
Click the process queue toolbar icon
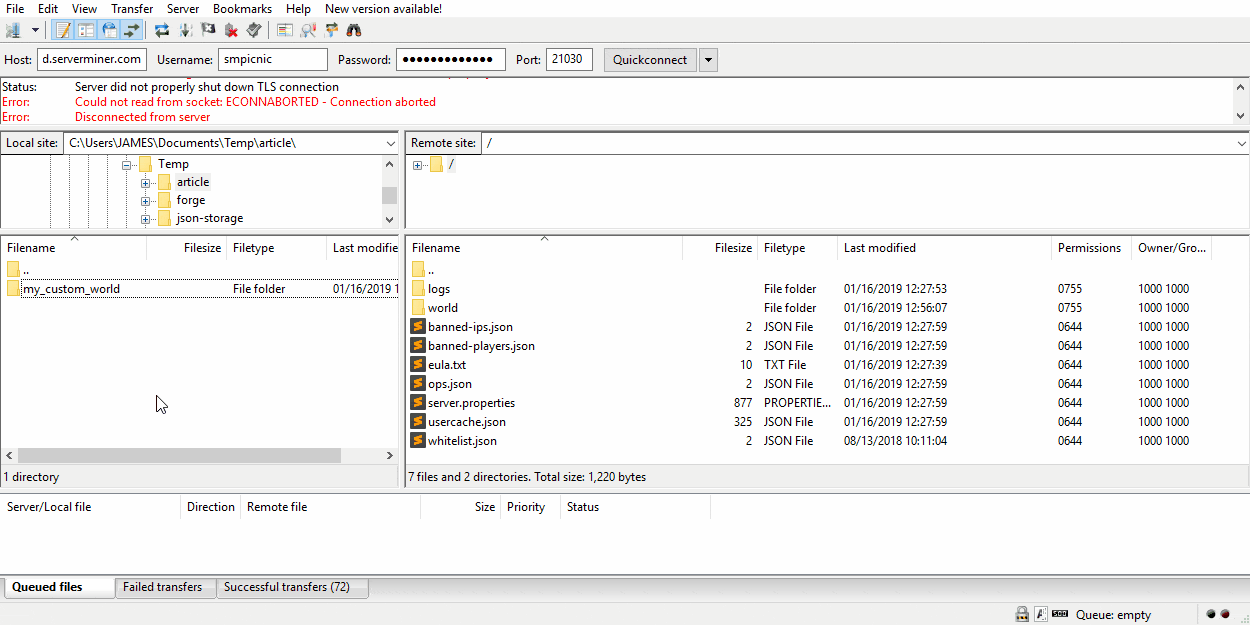(185, 30)
